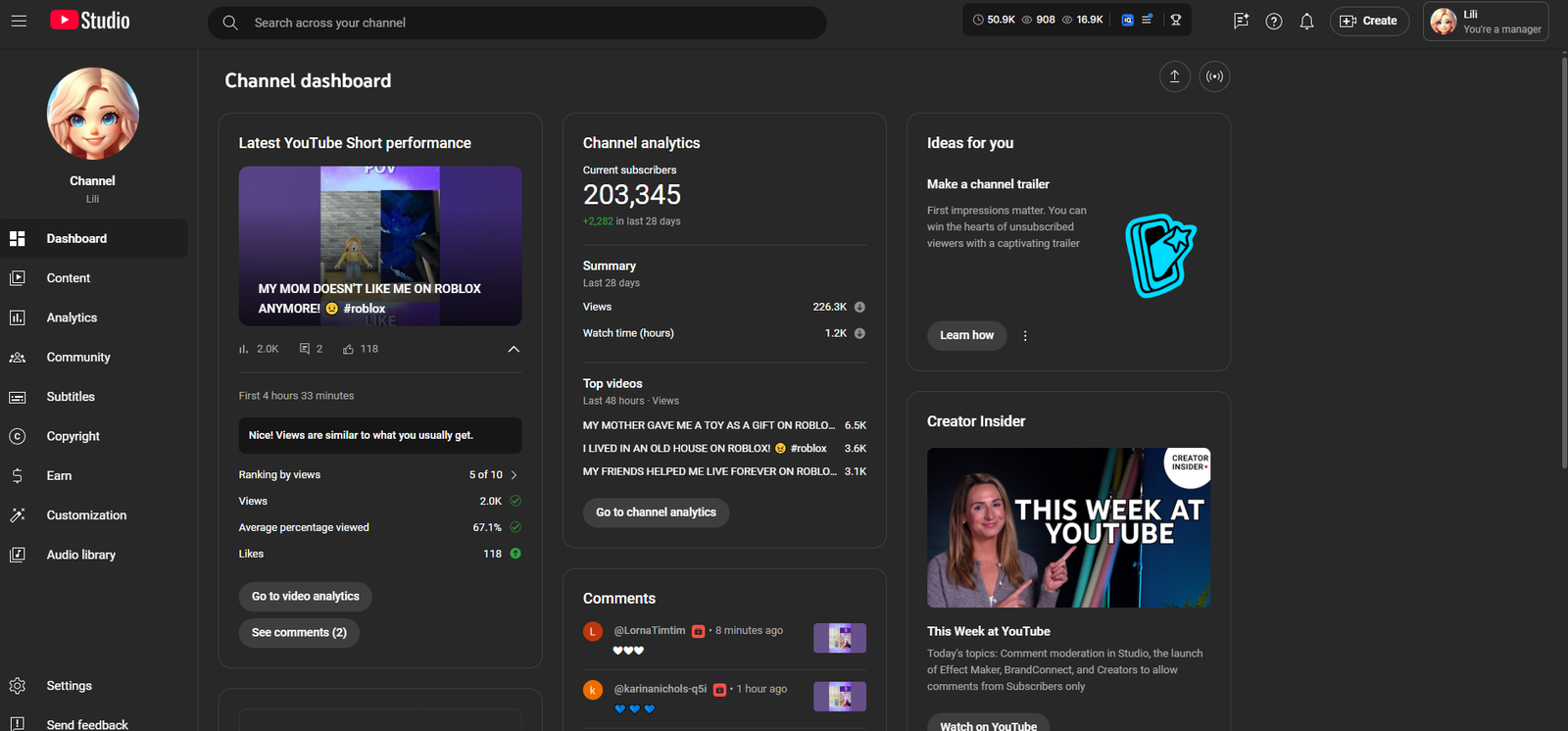
Task: Click the blue IQ extension icon
Action: pos(1128,20)
